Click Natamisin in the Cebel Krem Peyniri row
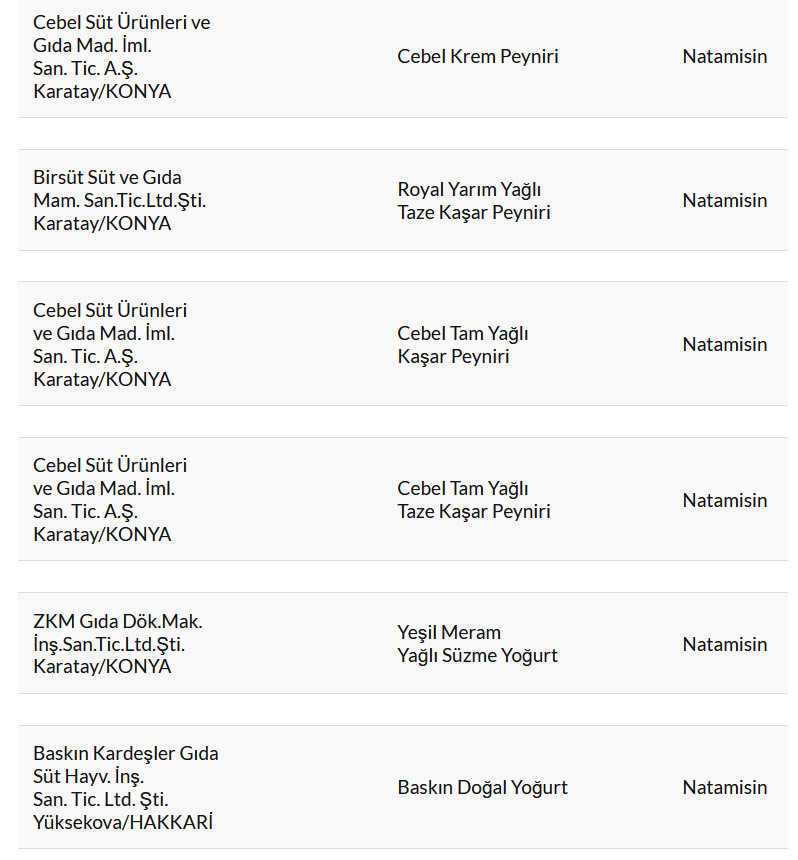The height and width of the screenshot is (860, 798). pyautogui.click(x=724, y=57)
